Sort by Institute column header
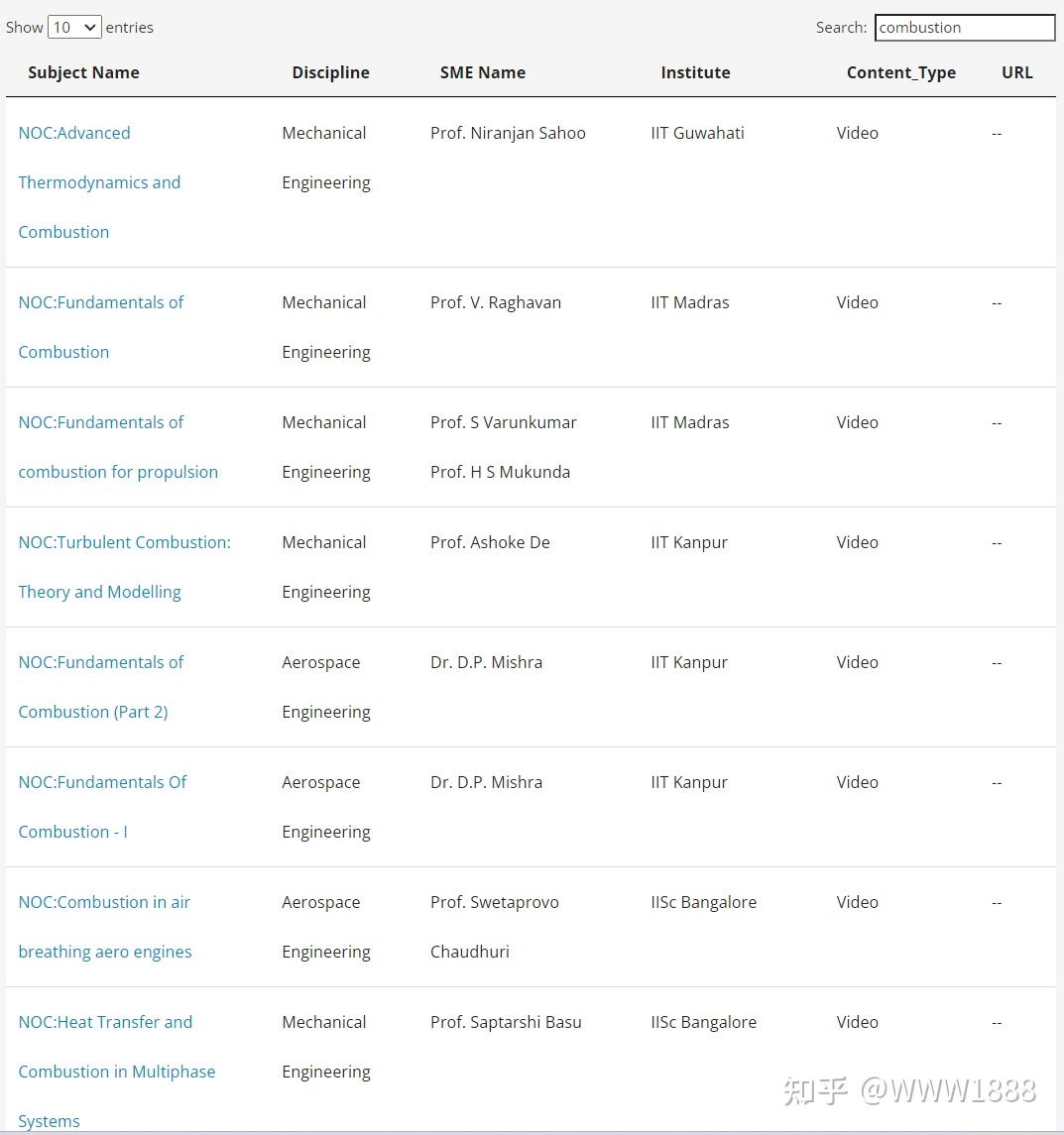Screen dimensions: 1064x1135 (695, 72)
